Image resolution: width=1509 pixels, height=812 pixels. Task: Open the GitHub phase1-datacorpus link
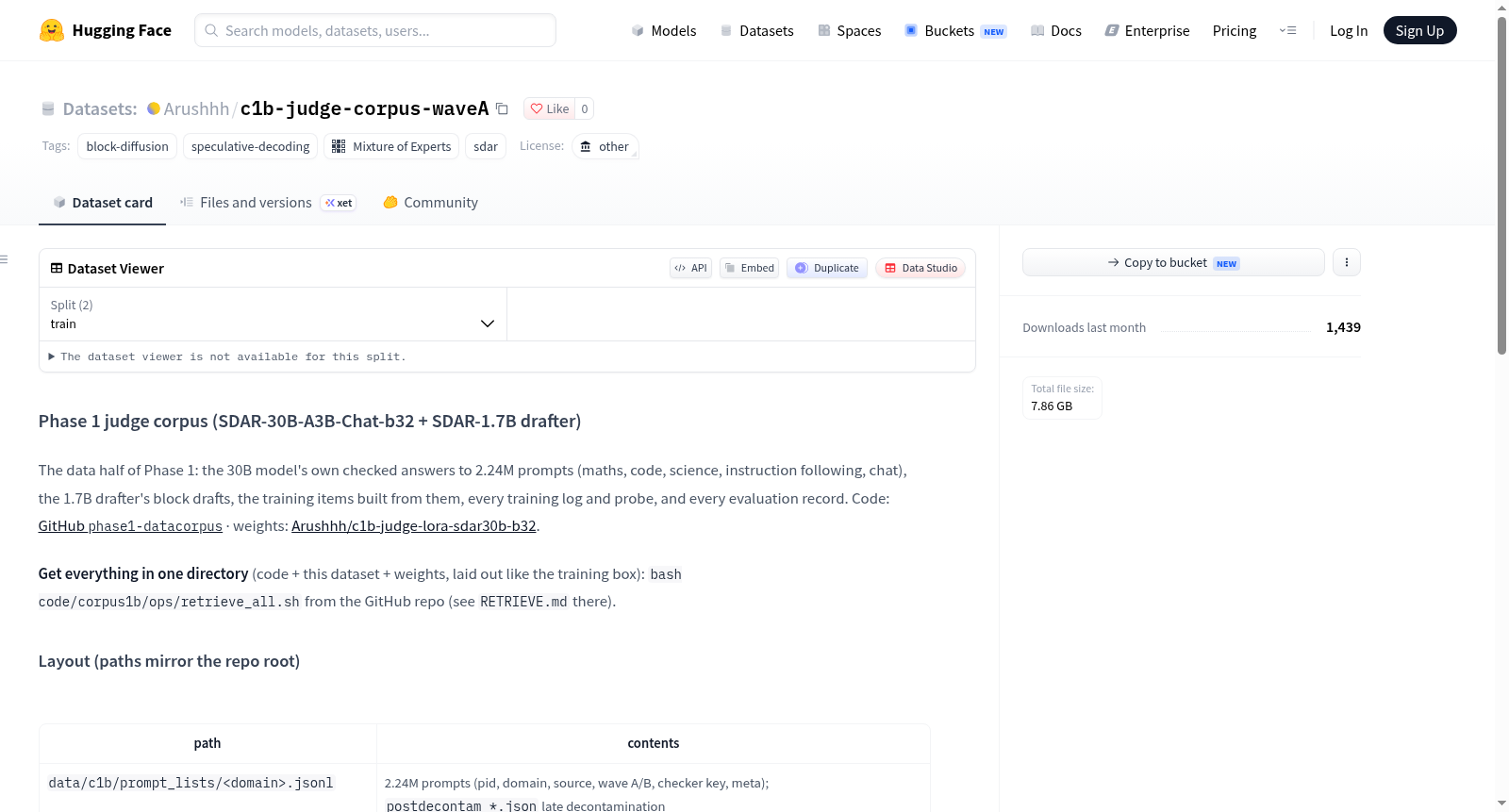[x=130, y=526]
